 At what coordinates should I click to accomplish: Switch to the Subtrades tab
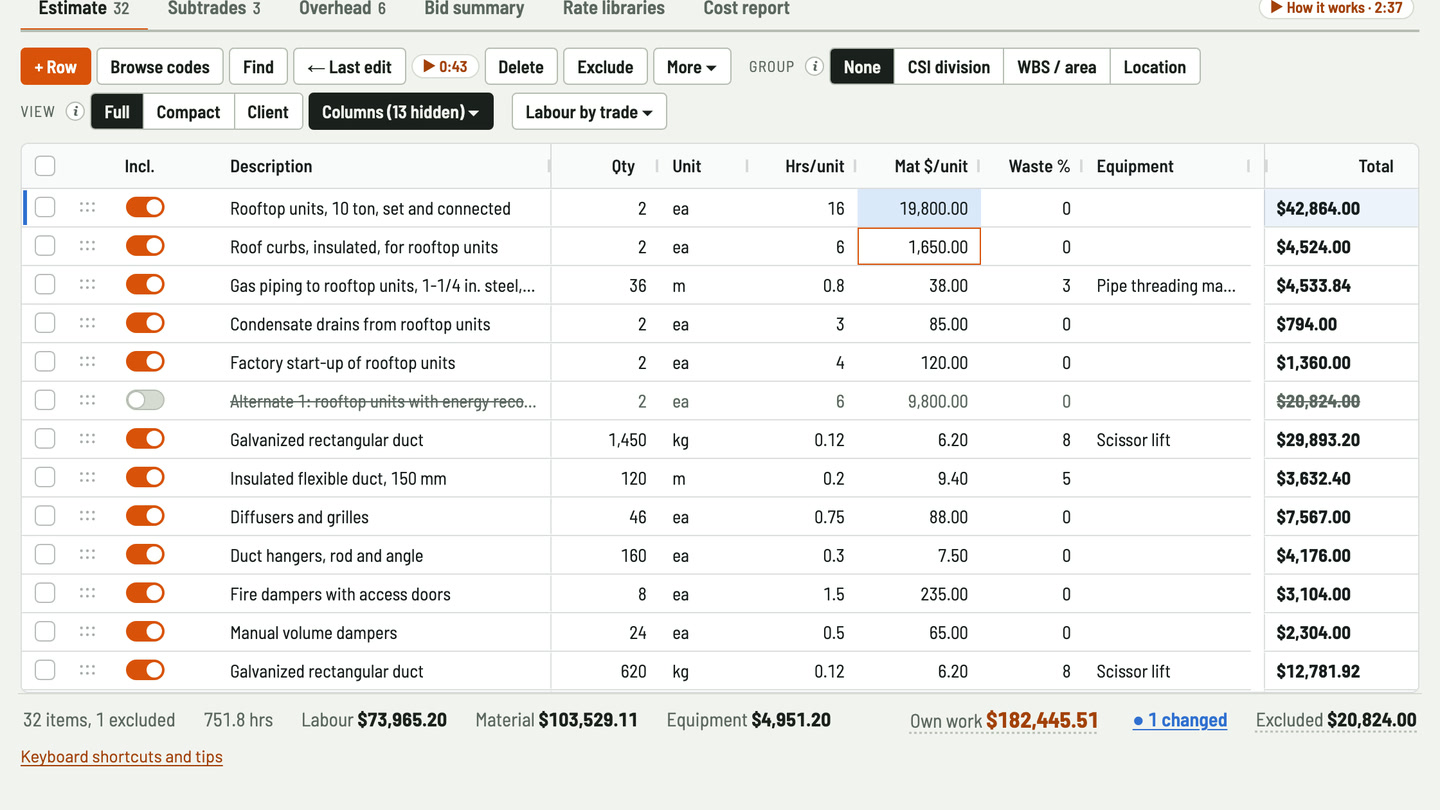214,9
